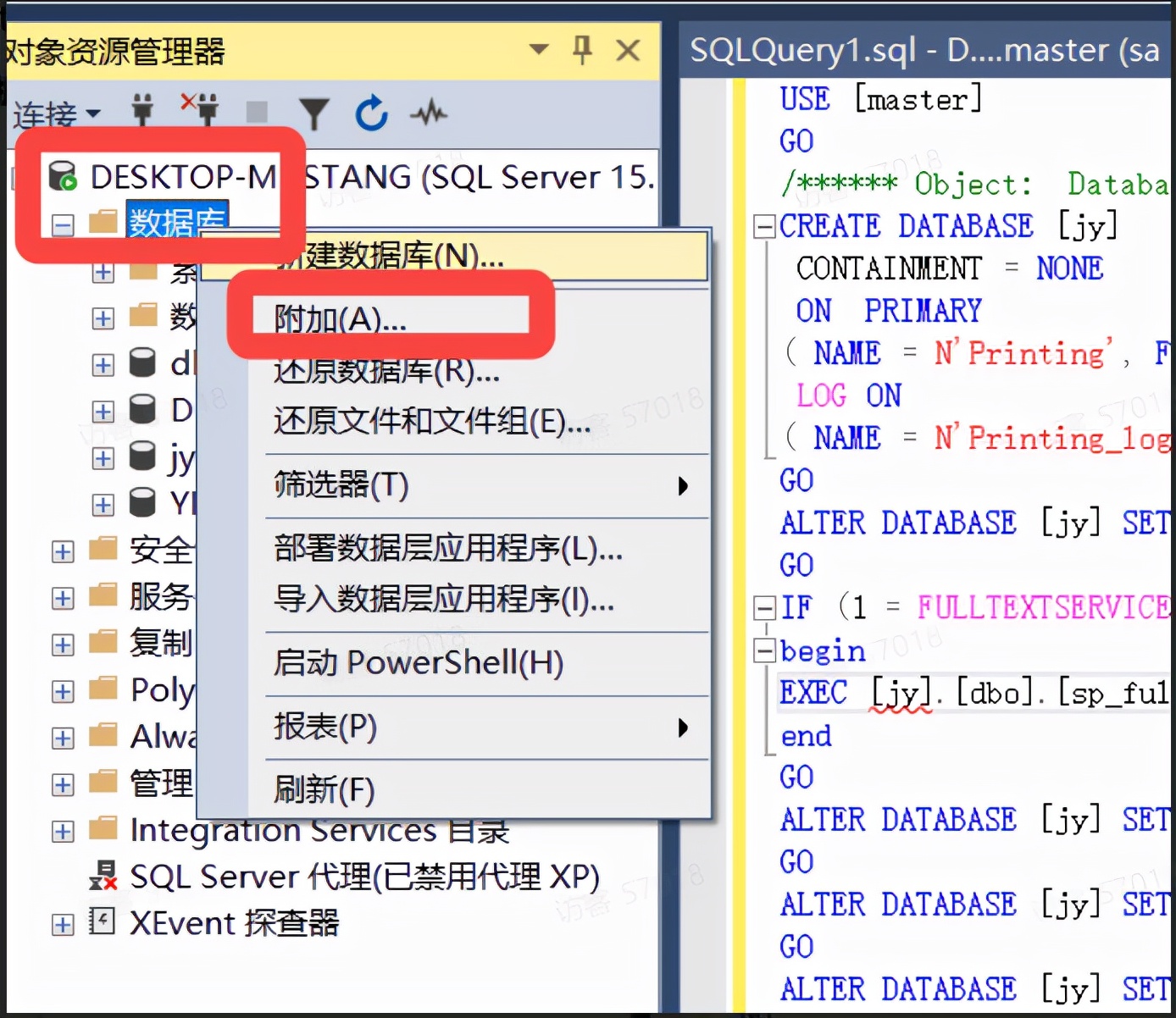Open the Activity Monitor pulse icon
1176x1018 pixels.
pyautogui.click(x=429, y=112)
